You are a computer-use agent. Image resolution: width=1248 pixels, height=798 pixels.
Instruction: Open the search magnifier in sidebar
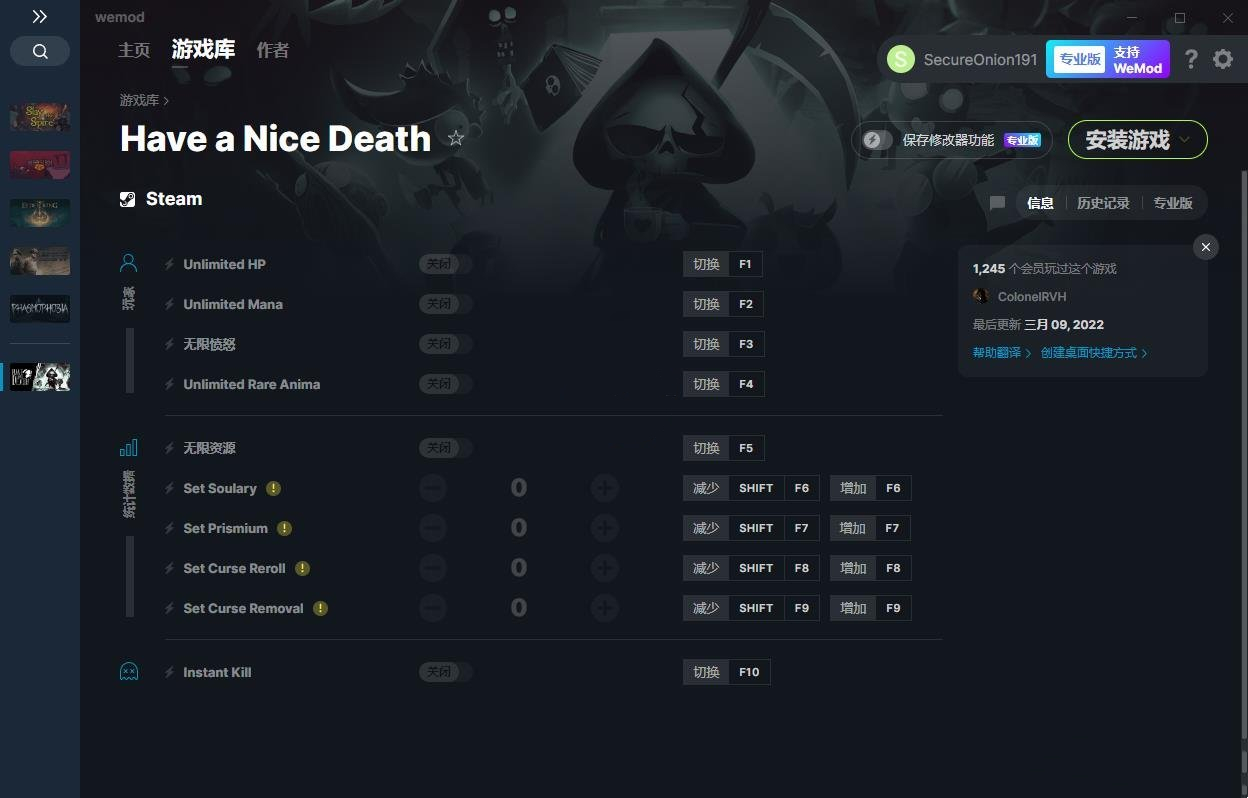point(40,51)
